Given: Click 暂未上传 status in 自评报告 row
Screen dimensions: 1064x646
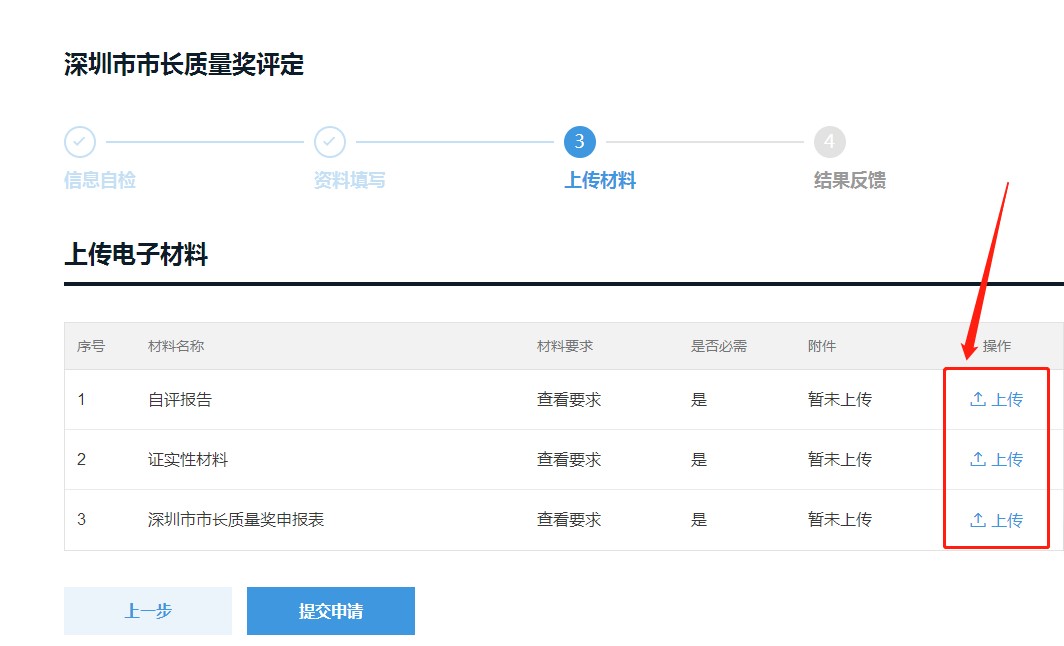Looking at the screenshot, I should 839,400.
